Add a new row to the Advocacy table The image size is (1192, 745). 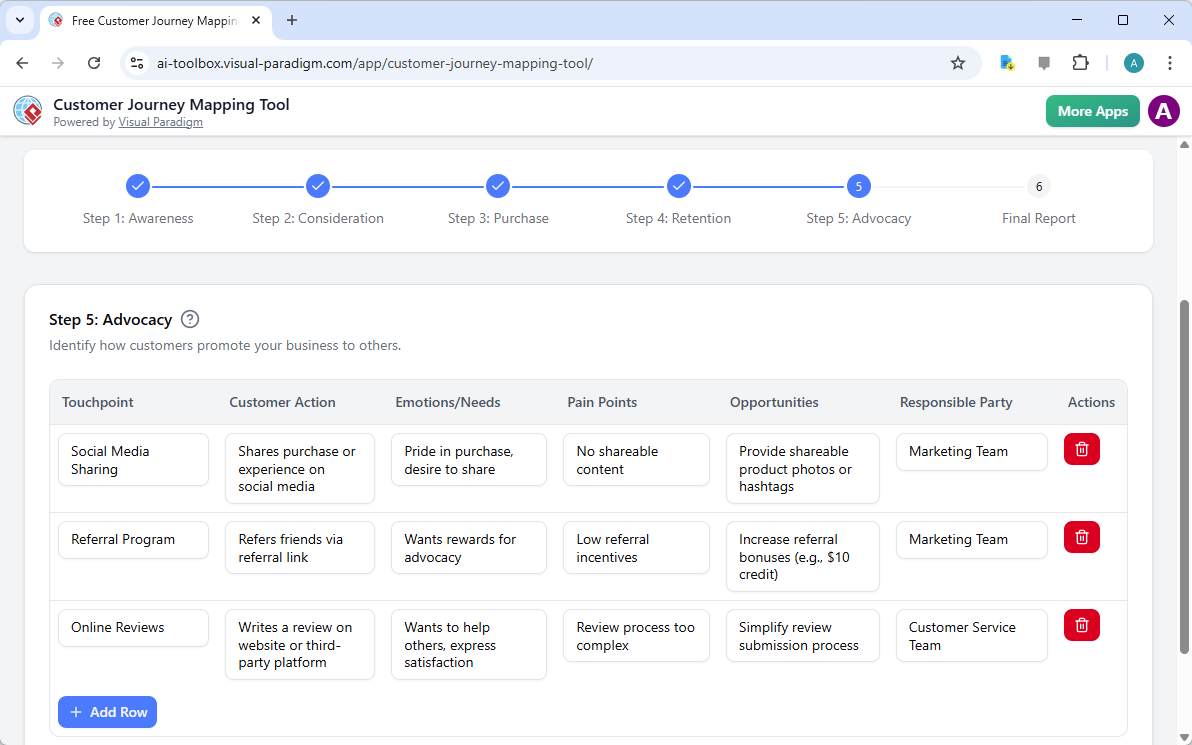pos(107,711)
